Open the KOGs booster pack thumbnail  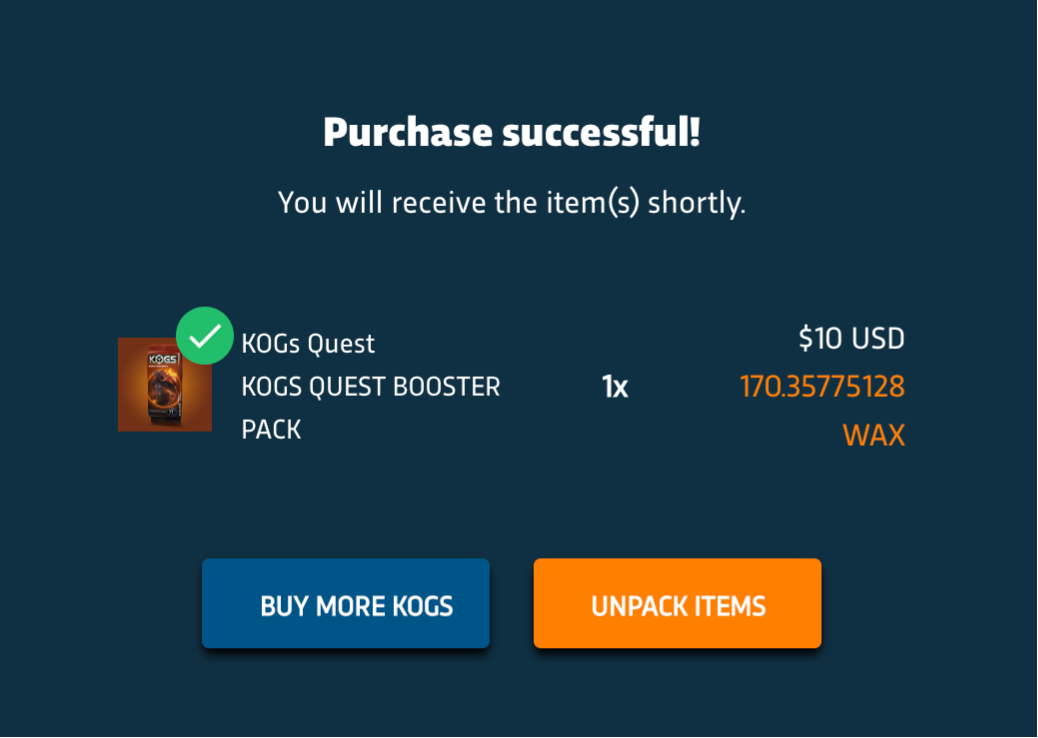coord(164,386)
